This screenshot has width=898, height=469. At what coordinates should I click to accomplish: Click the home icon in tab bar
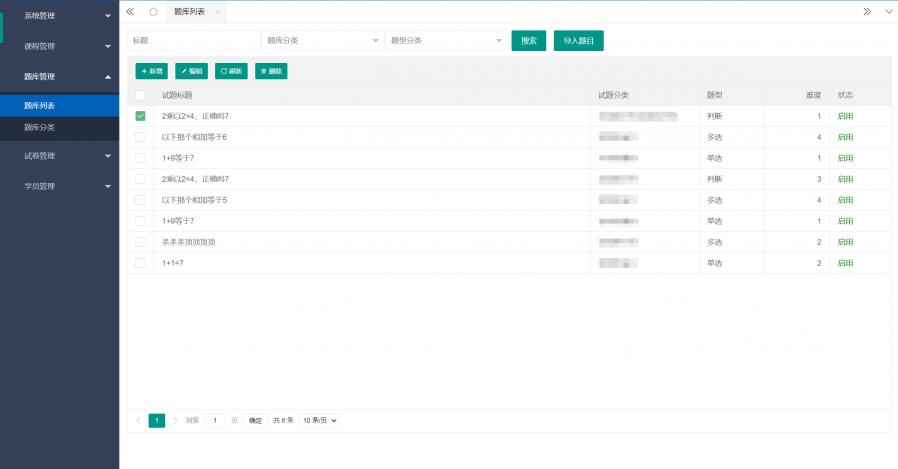pos(153,11)
